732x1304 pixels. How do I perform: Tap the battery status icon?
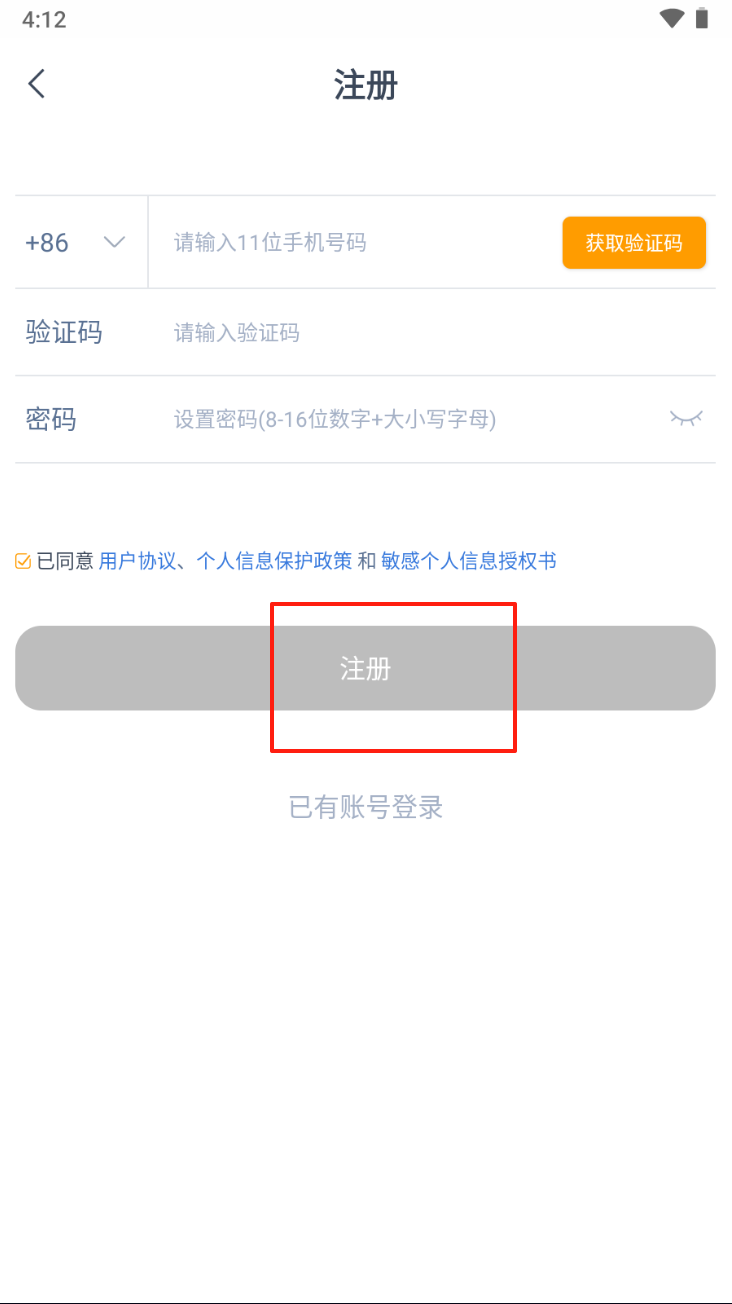click(x=702, y=18)
